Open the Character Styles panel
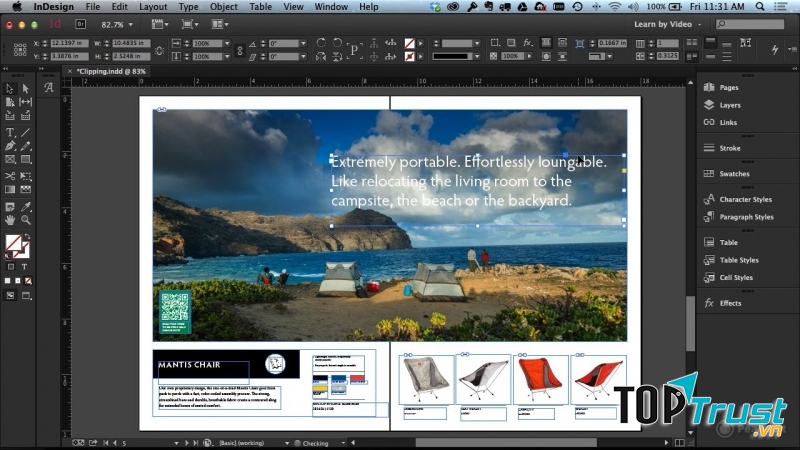This screenshot has height=450, width=800. point(745,199)
